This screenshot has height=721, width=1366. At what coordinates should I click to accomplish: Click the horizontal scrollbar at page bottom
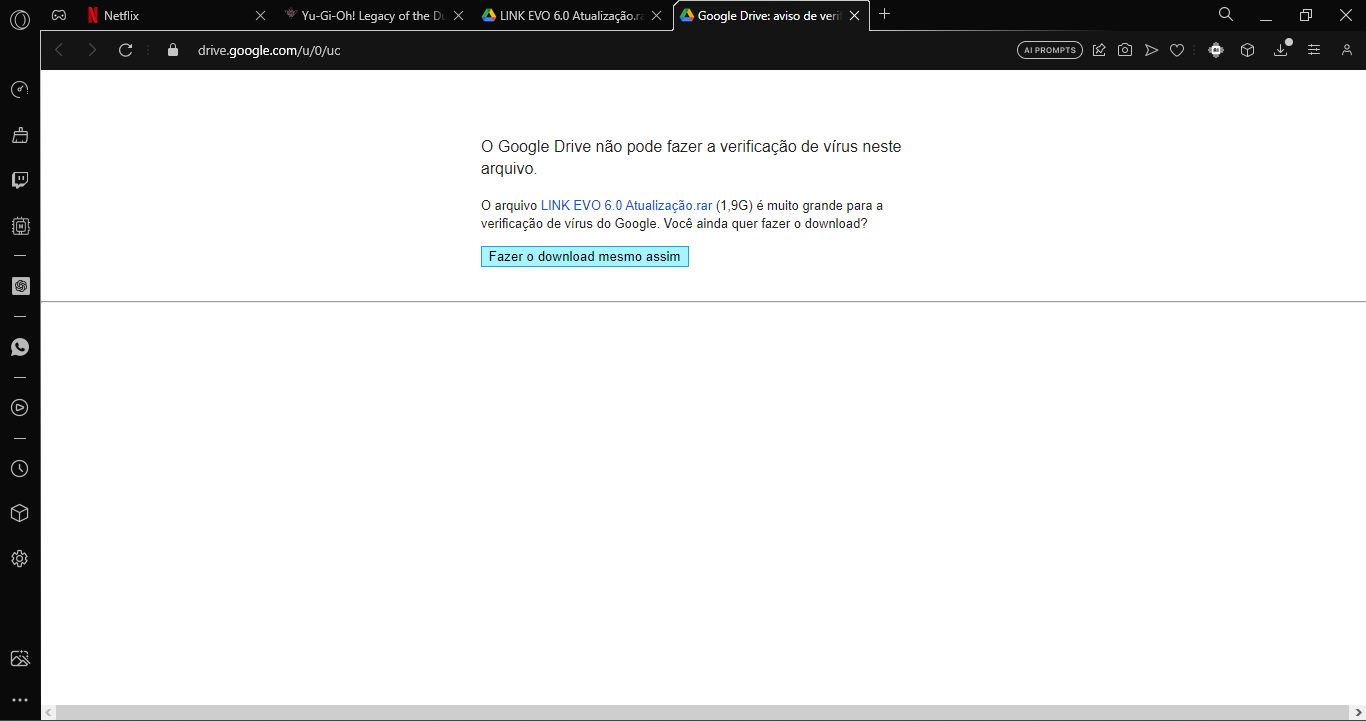point(704,712)
